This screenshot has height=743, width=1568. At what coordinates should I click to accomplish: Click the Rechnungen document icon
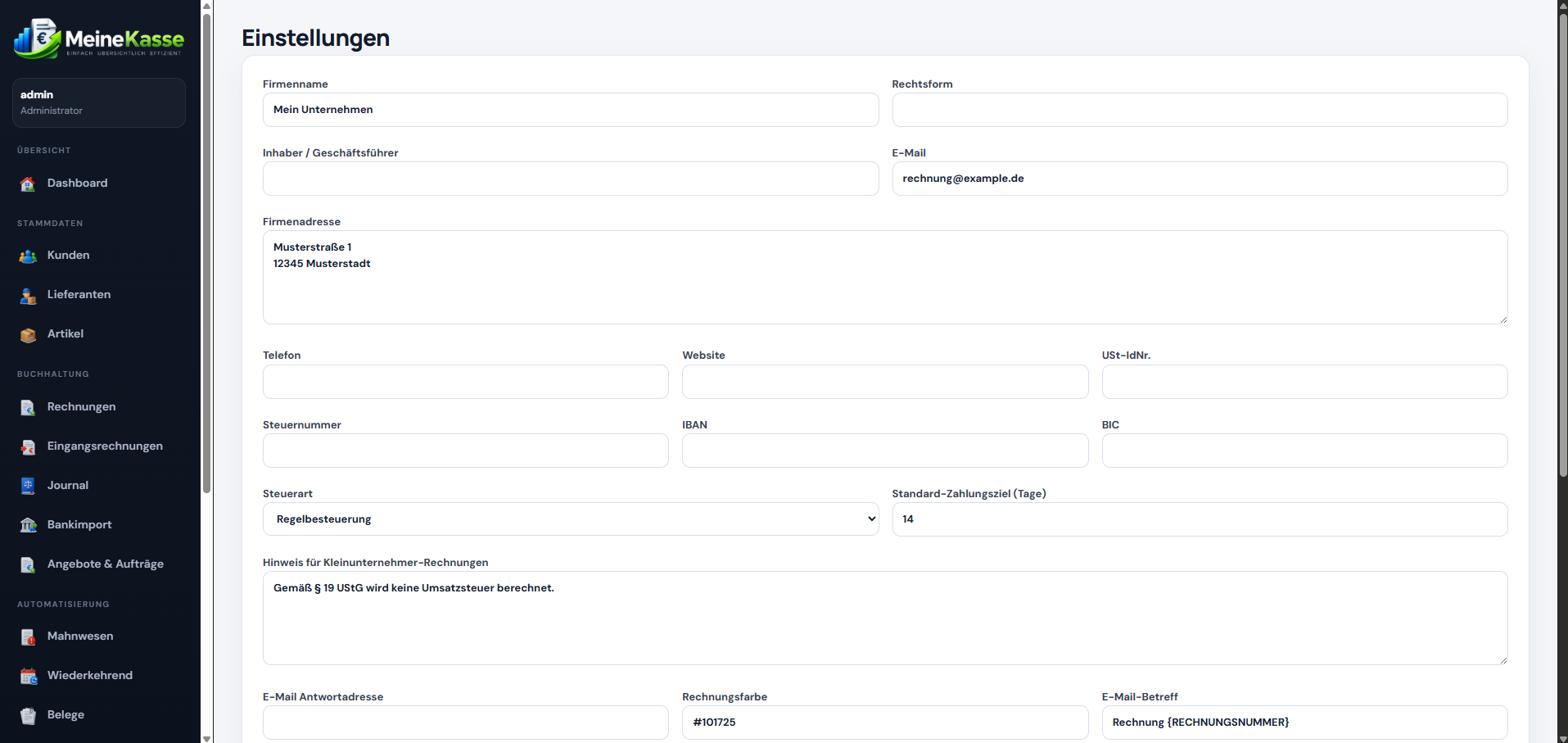click(28, 407)
